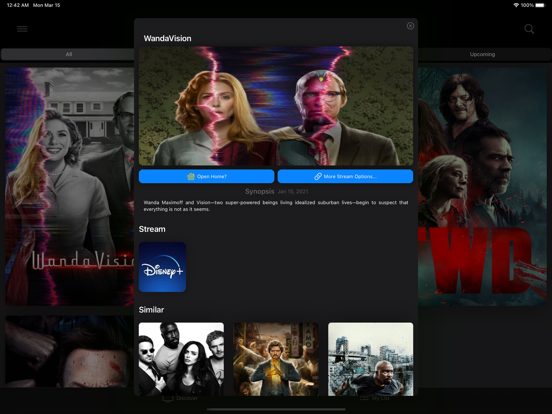The height and width of the screenshot is (414, 552).
Task: Open the hamburger menu icon
Action: 22,29
